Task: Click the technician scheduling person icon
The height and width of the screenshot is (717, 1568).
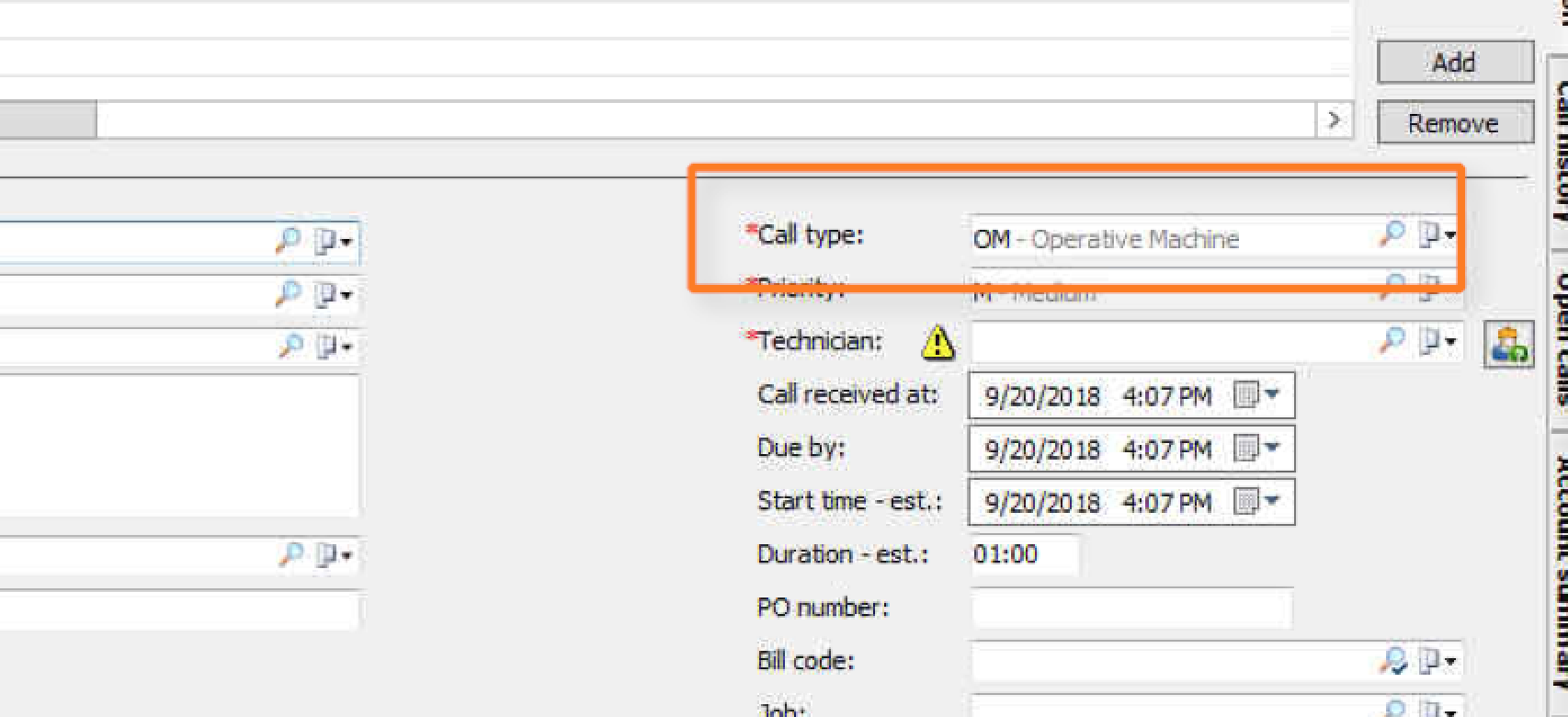Action: 1508,345
